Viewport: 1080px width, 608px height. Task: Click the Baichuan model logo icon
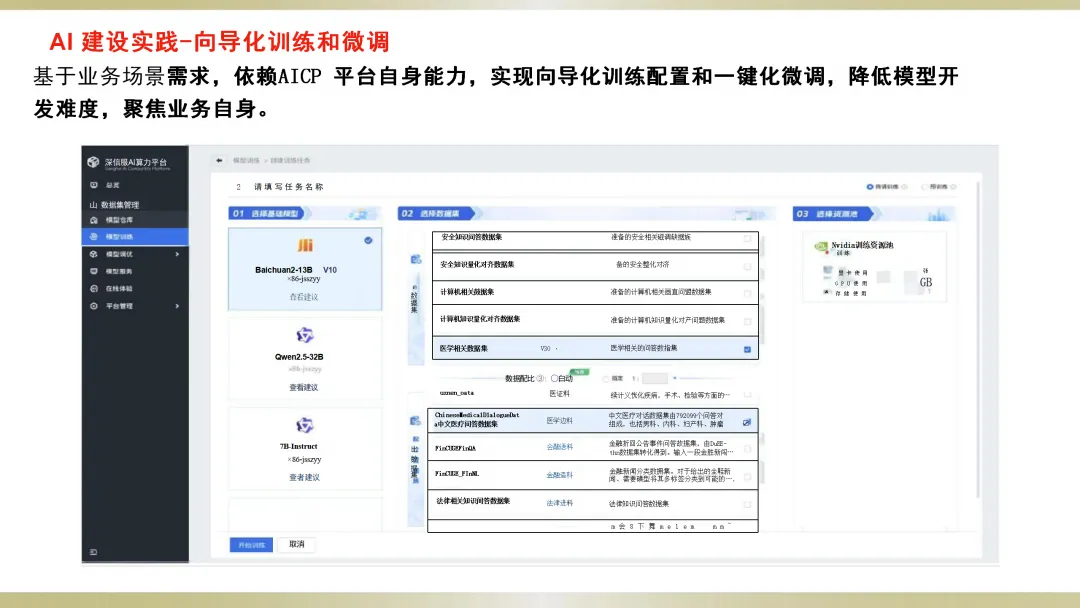(x=304, y=245)
